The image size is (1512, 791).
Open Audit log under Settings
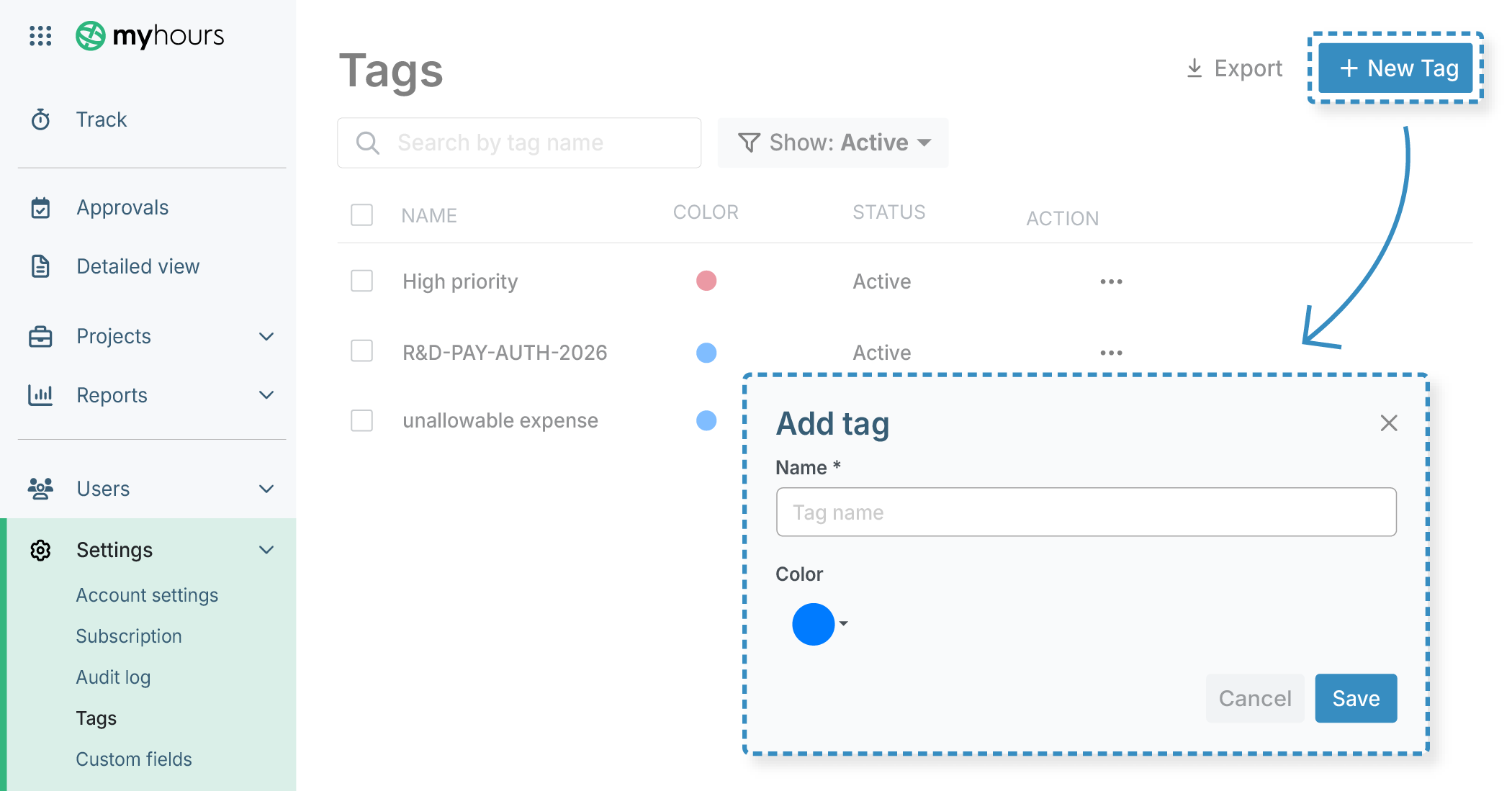pos(113,677)
